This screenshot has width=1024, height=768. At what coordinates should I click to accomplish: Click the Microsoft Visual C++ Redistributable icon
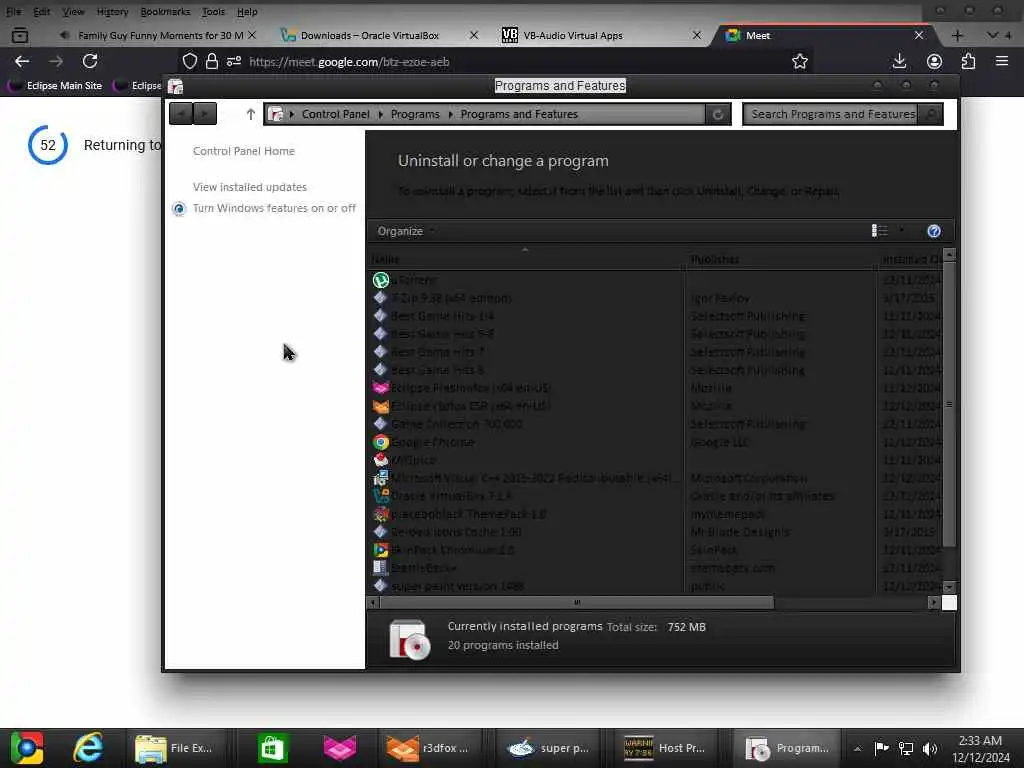(x=381, y=478)
